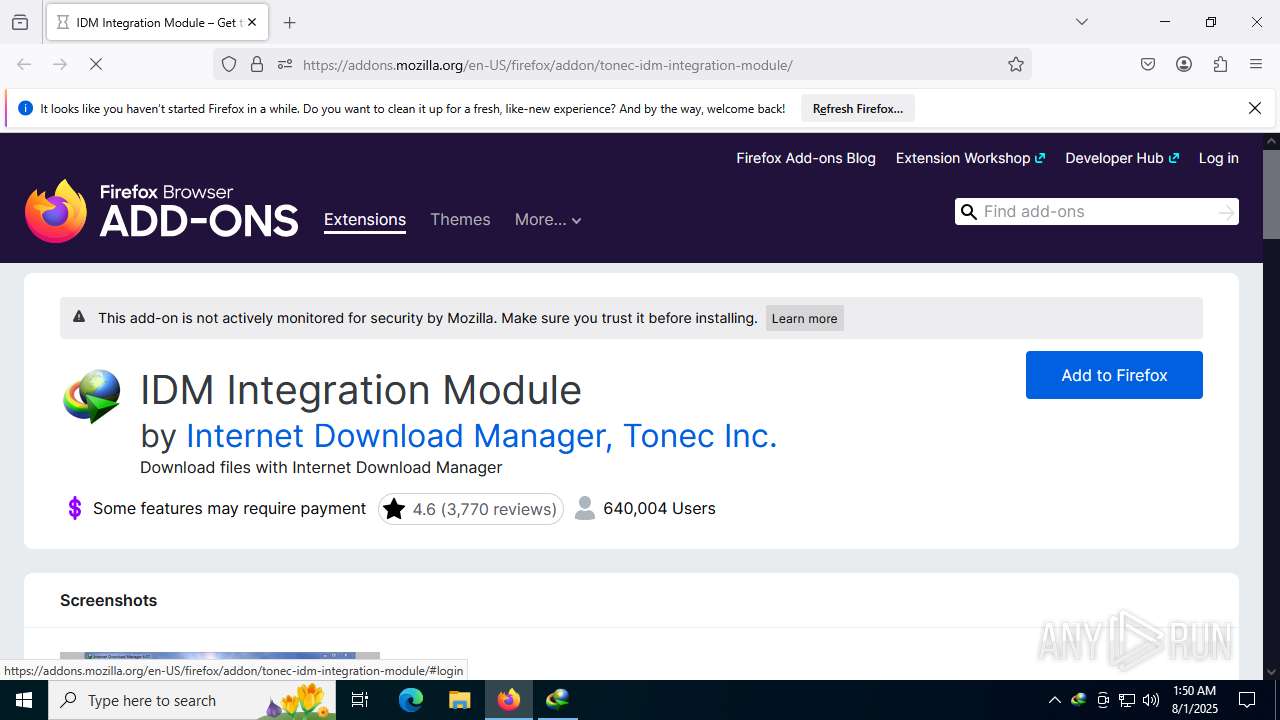The image size is (1280, 720).
Task: Open the 4.6 (3,770 reviews) rating link
Action: tap(471, 509)
